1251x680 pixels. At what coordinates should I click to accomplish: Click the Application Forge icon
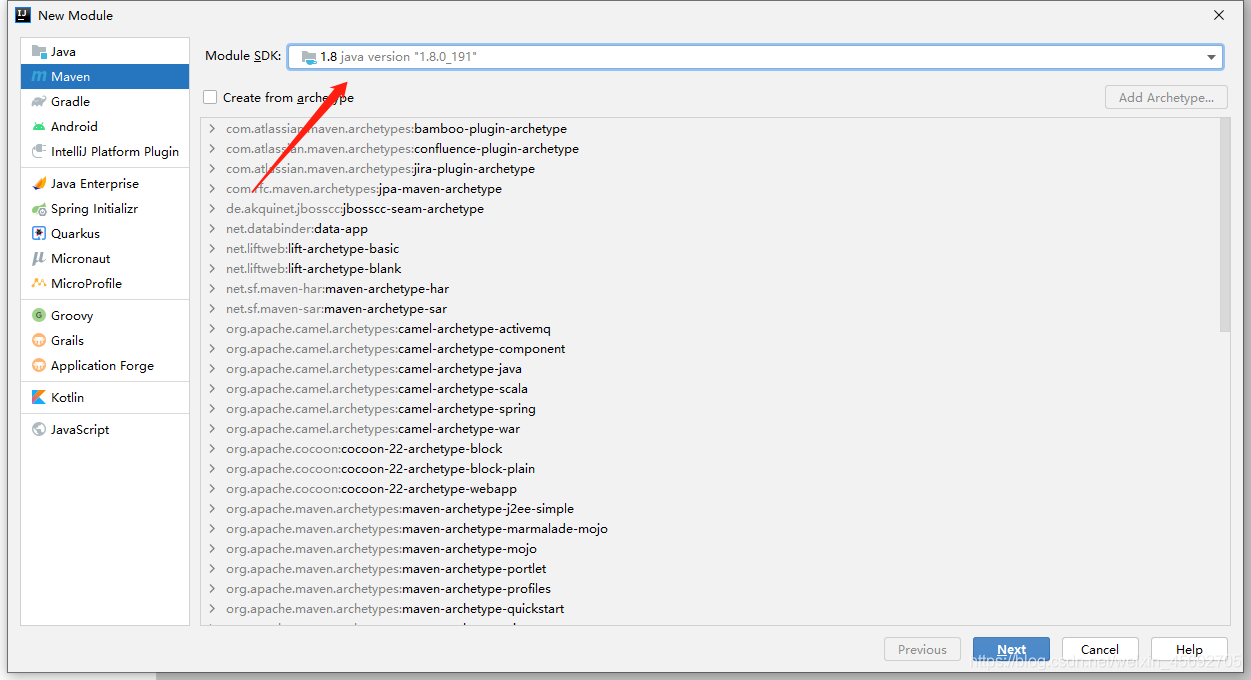(x=39, y=366)
